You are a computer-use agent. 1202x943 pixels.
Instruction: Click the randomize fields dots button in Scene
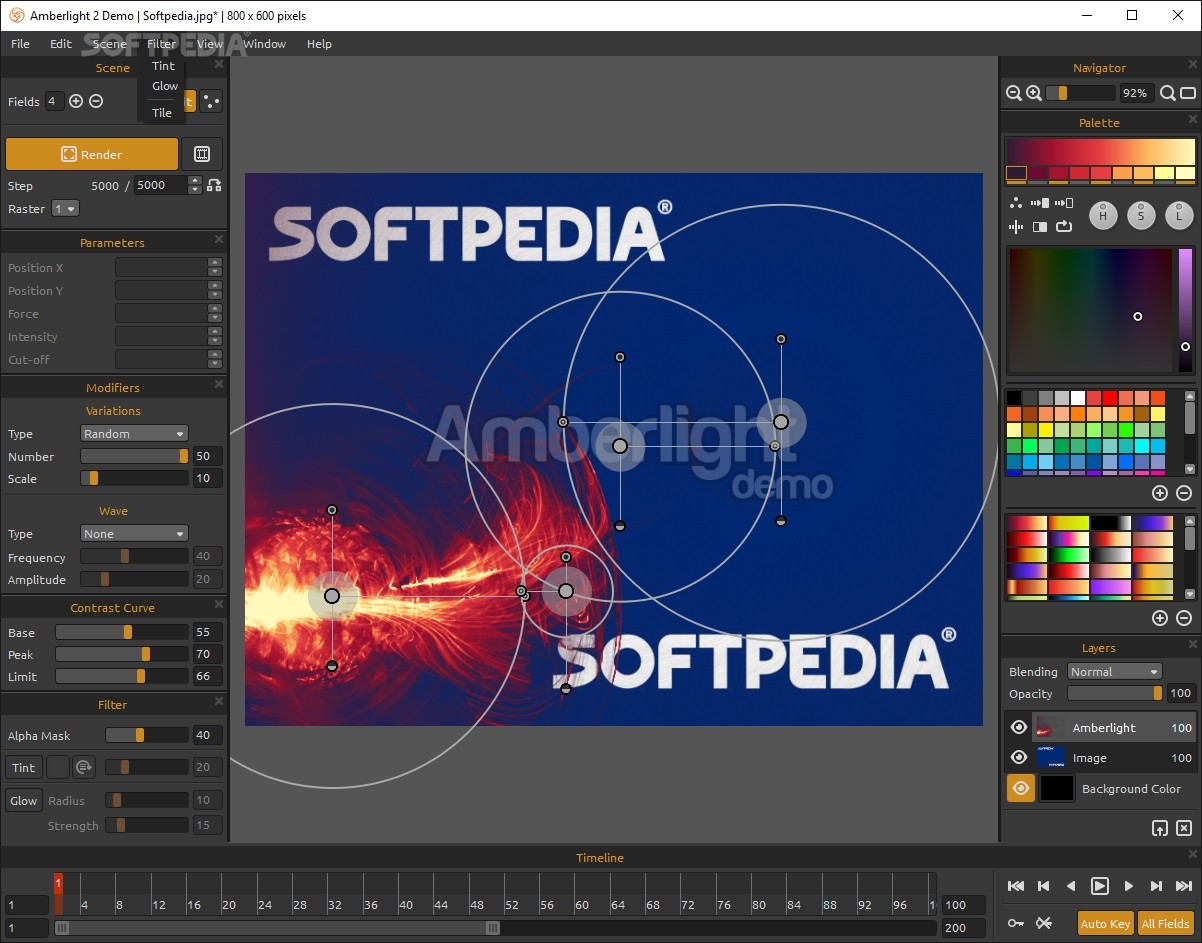click(x=211, y=101)
